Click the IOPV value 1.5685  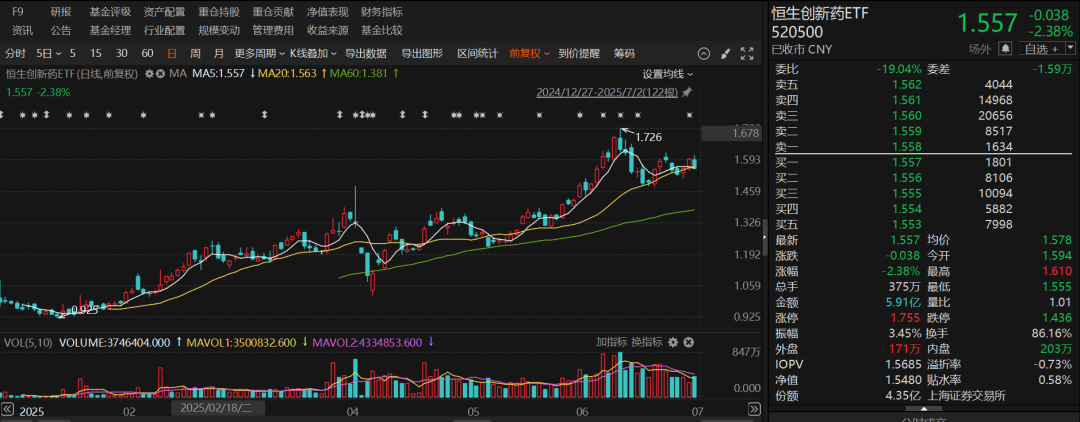click(902, 364)
